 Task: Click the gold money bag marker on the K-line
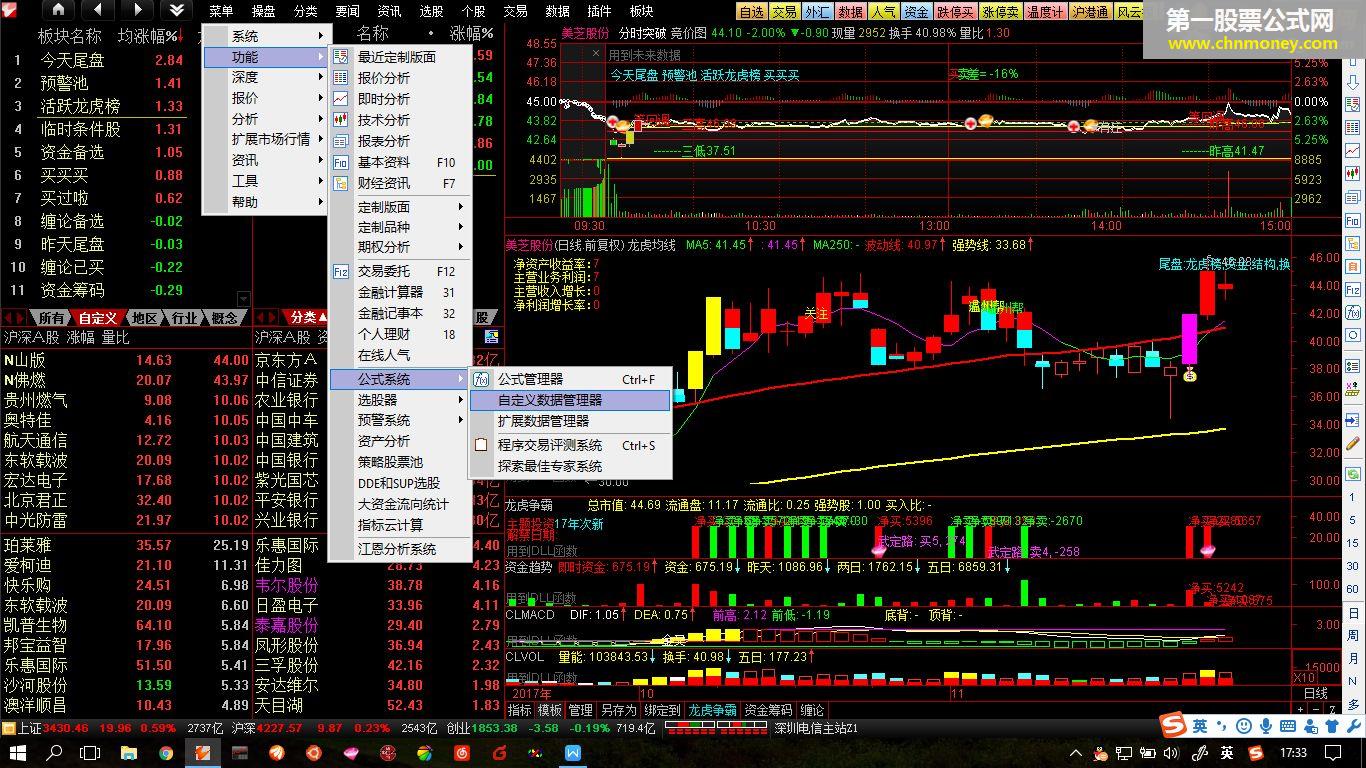pyautogui.click(x=1191, y=376)
